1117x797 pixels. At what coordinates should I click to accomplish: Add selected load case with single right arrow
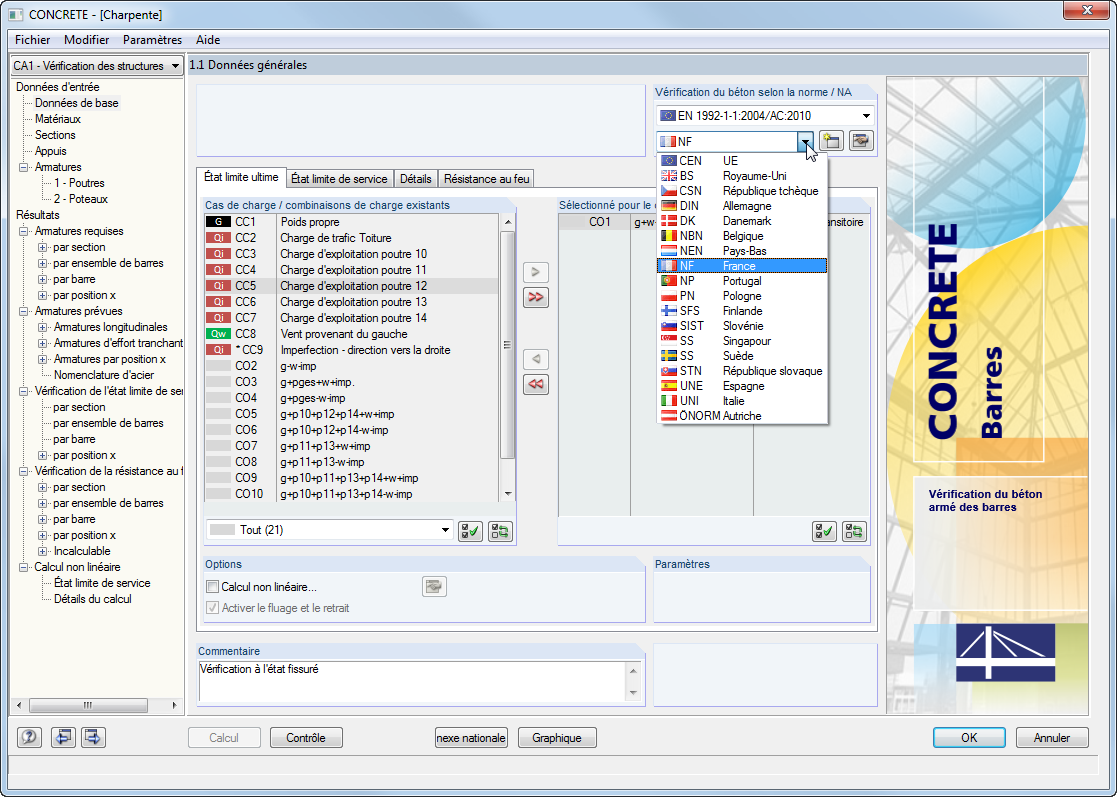[536, 272]
